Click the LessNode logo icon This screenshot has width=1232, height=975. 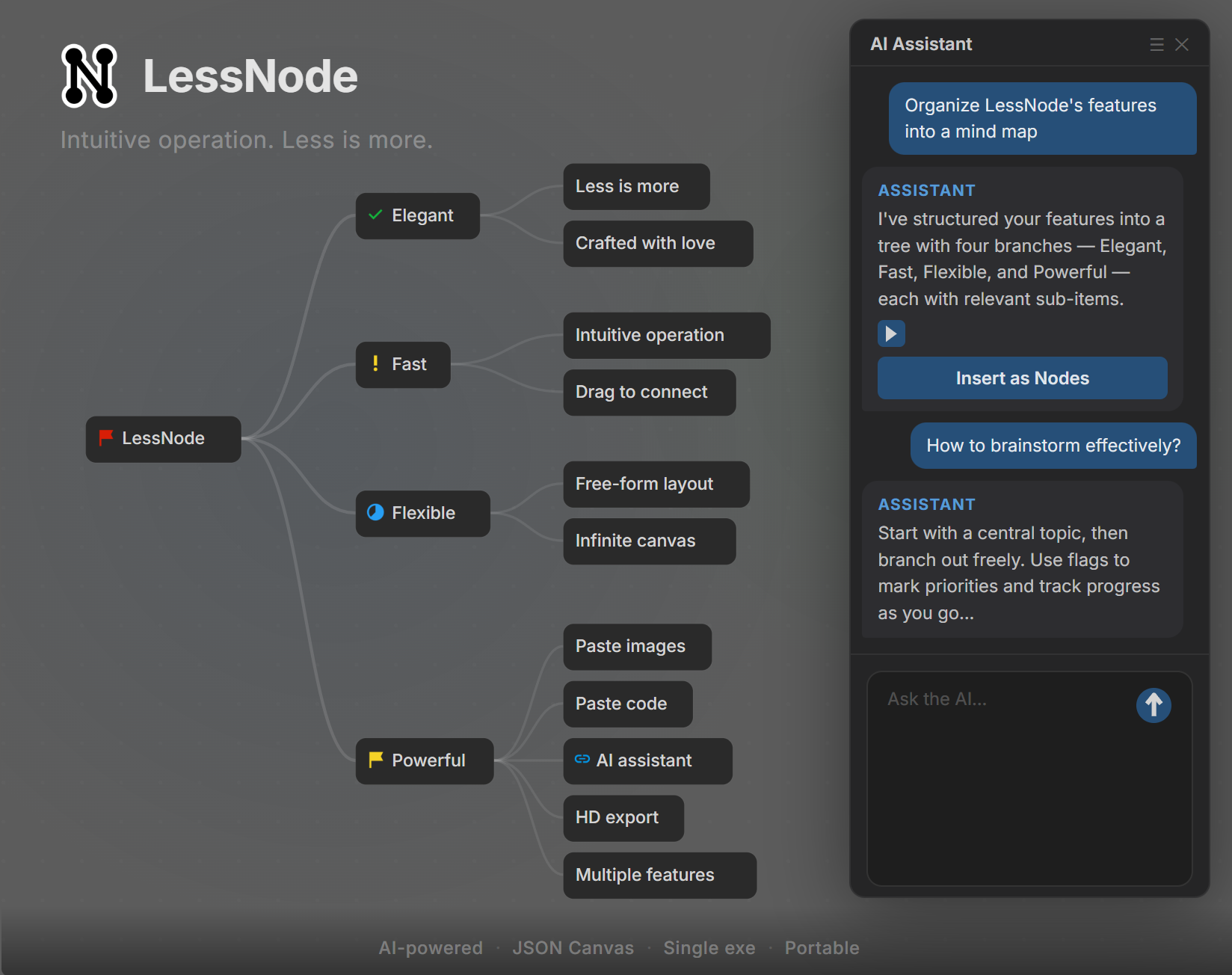90,76
